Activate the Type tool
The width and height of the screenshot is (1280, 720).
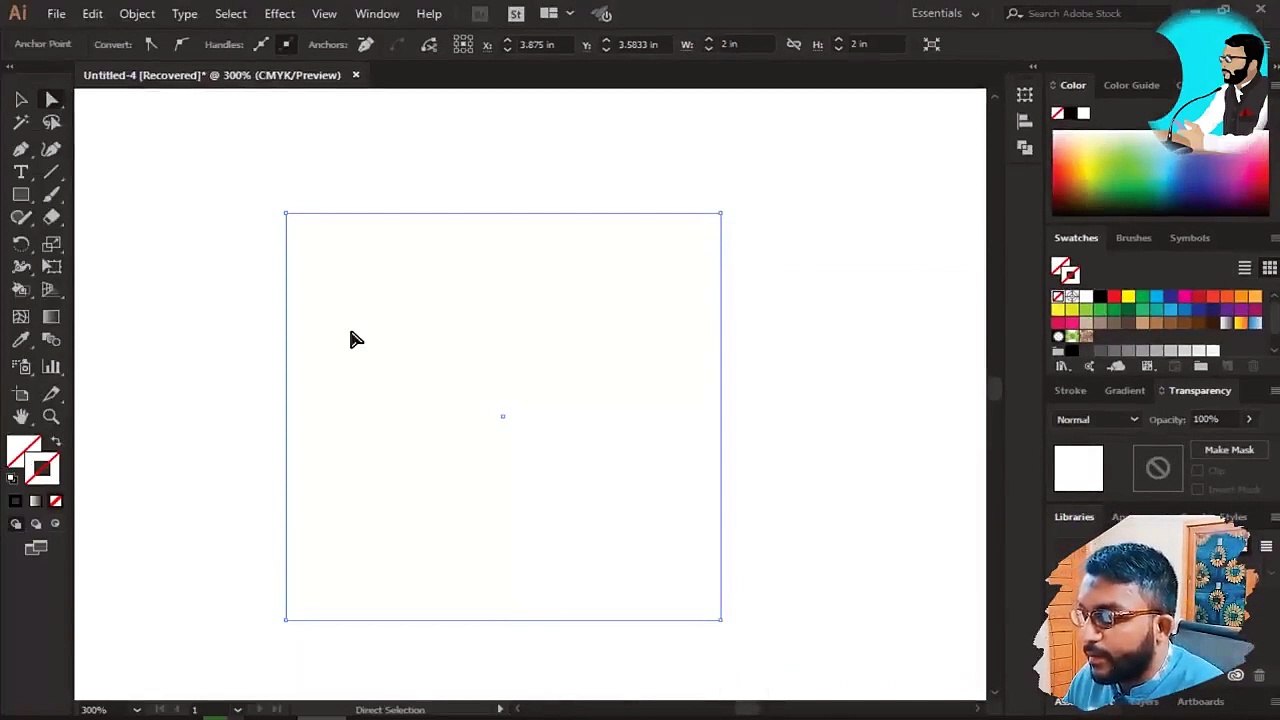[21, 172]
